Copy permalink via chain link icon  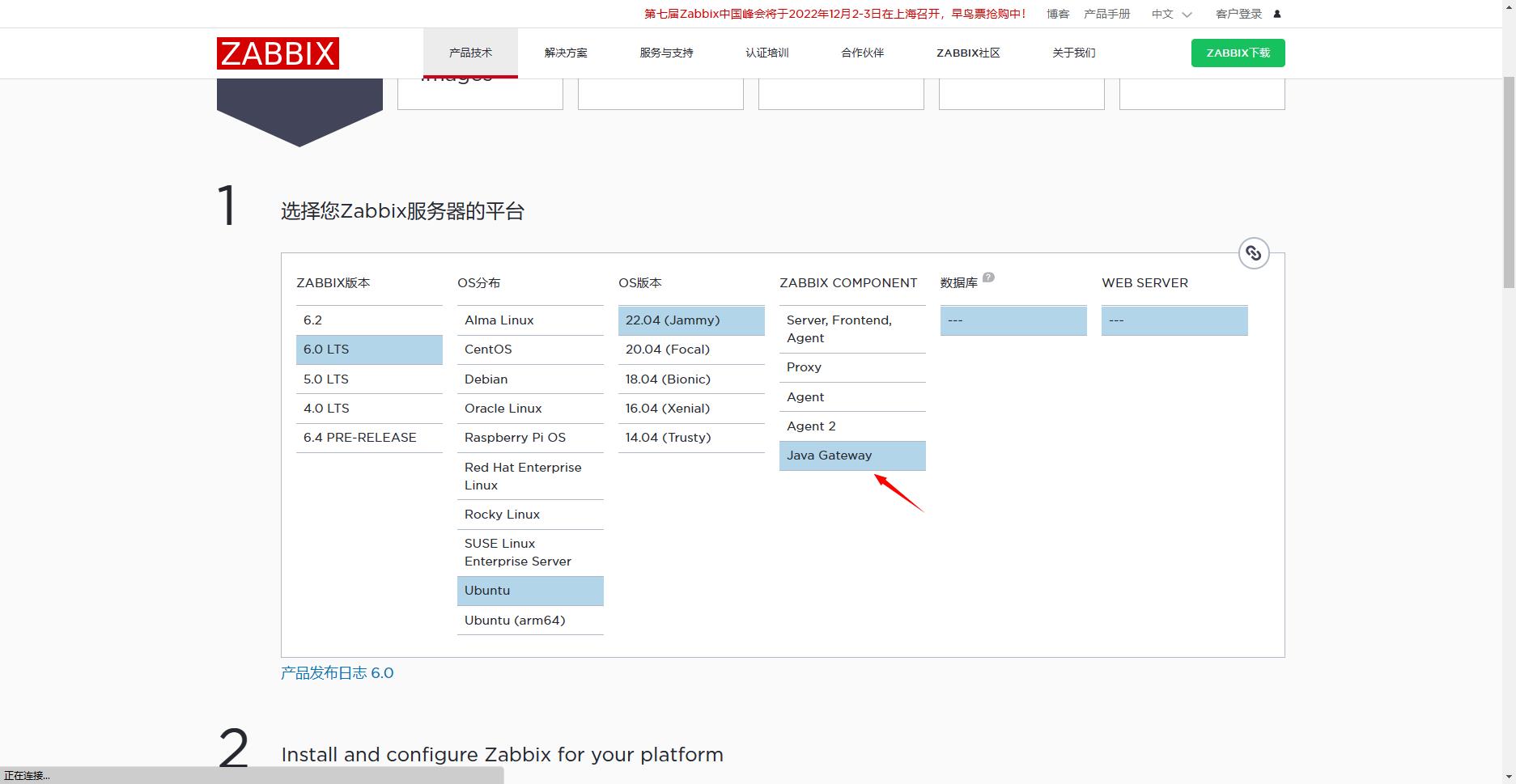[x=1254, y=253]
